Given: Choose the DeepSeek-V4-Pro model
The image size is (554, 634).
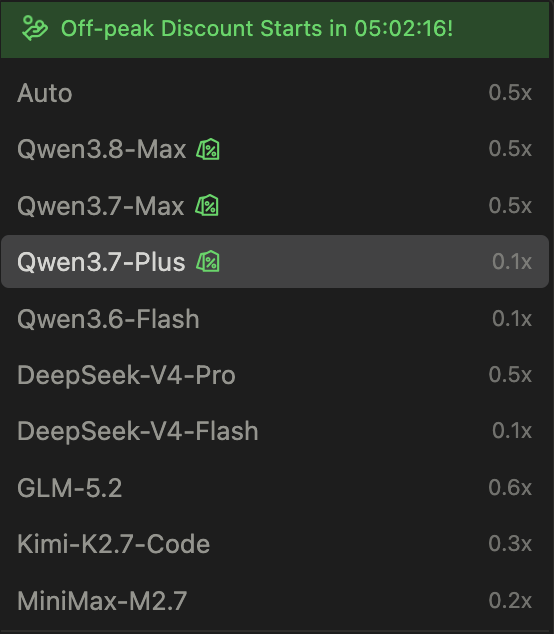Looking at the screenshot, I should (275, 375).
